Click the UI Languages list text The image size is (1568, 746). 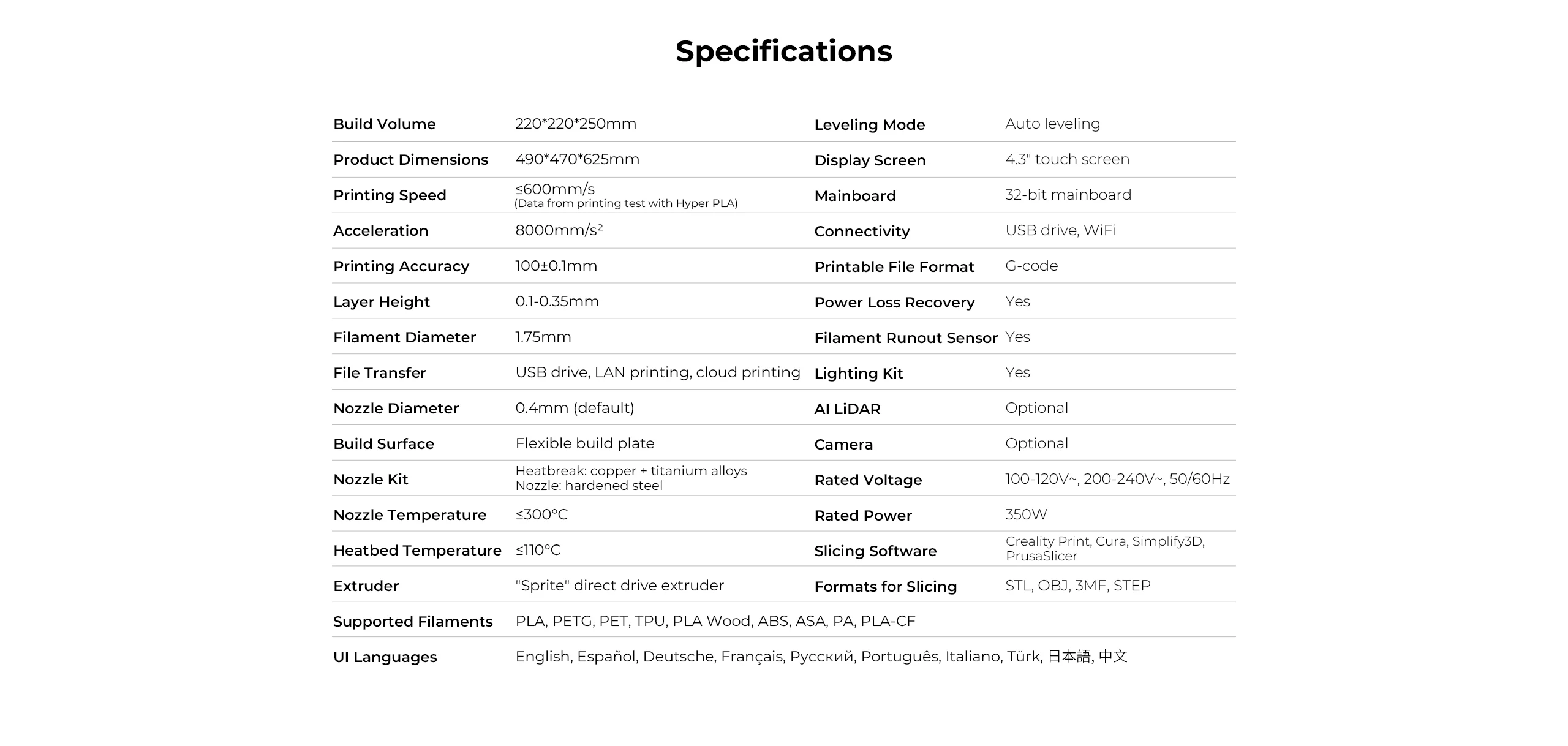[x=821, y=657]
